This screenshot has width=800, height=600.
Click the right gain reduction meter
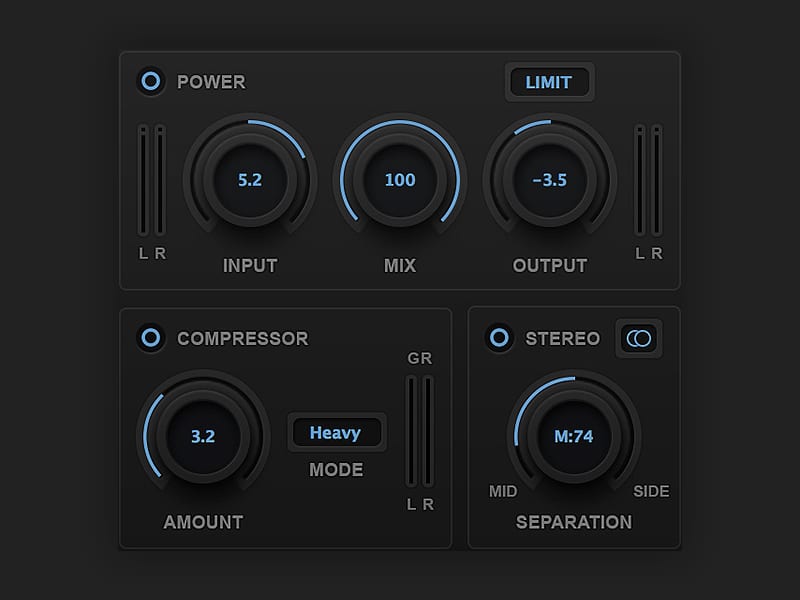428,432
